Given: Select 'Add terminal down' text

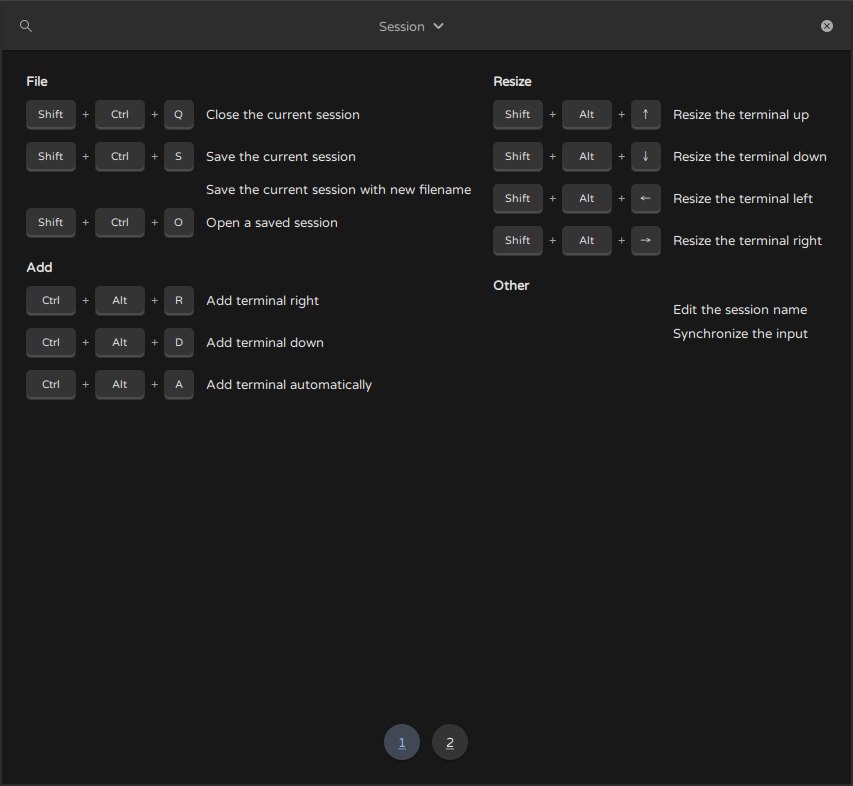Looking at the screenshot, I should point(264,343).
